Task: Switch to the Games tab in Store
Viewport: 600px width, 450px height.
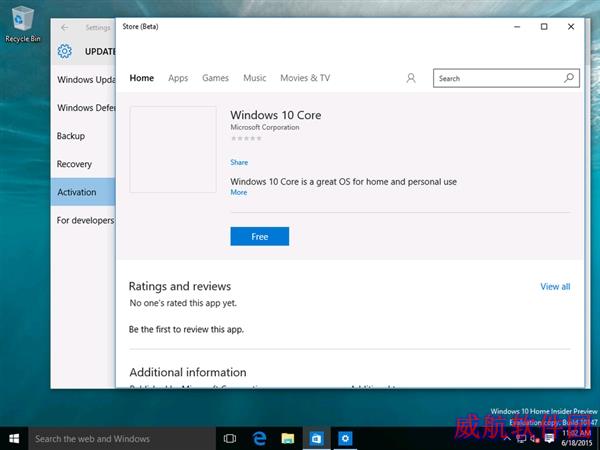Action: (215, 78)
